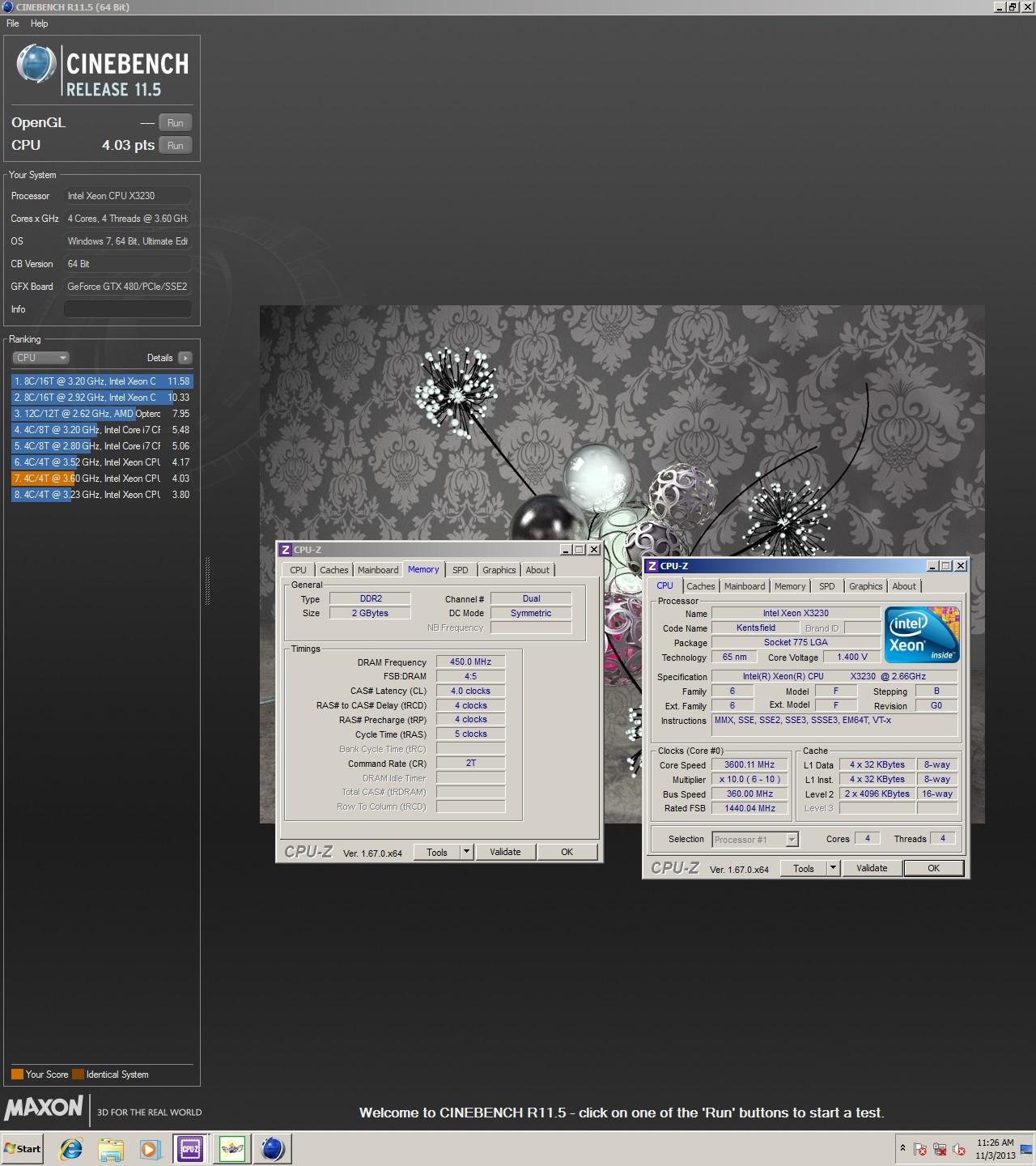Select ranking entry with 5.06 score
Image resolution: width=1036 pixels, height=1166 pixels.
click(102, 446)
